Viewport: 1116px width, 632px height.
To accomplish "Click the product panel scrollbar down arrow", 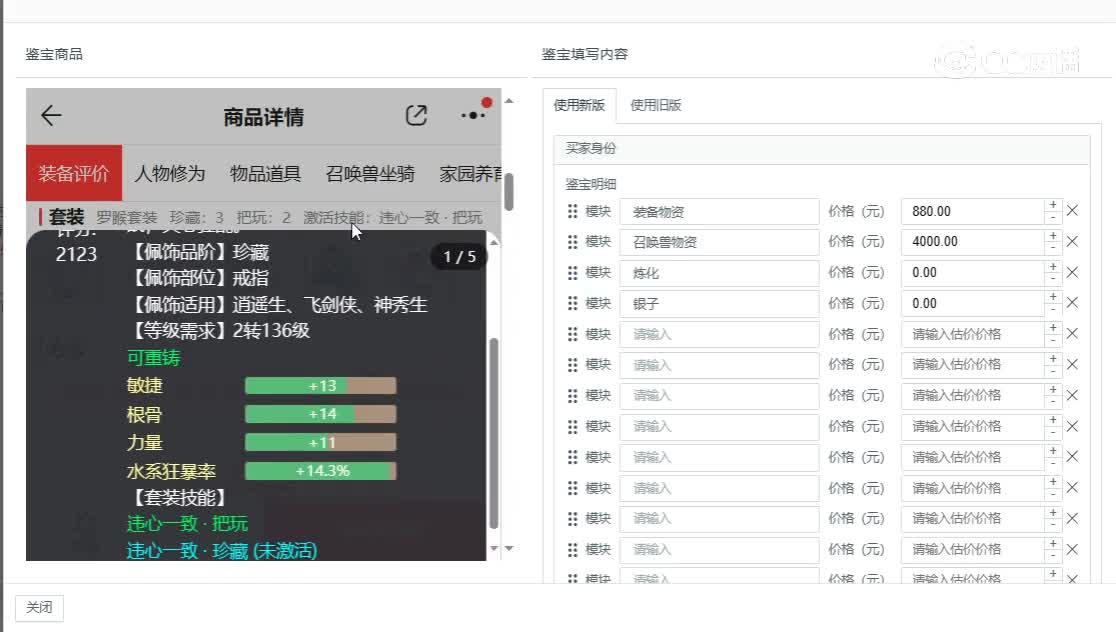I will click(x=508, y=548).
